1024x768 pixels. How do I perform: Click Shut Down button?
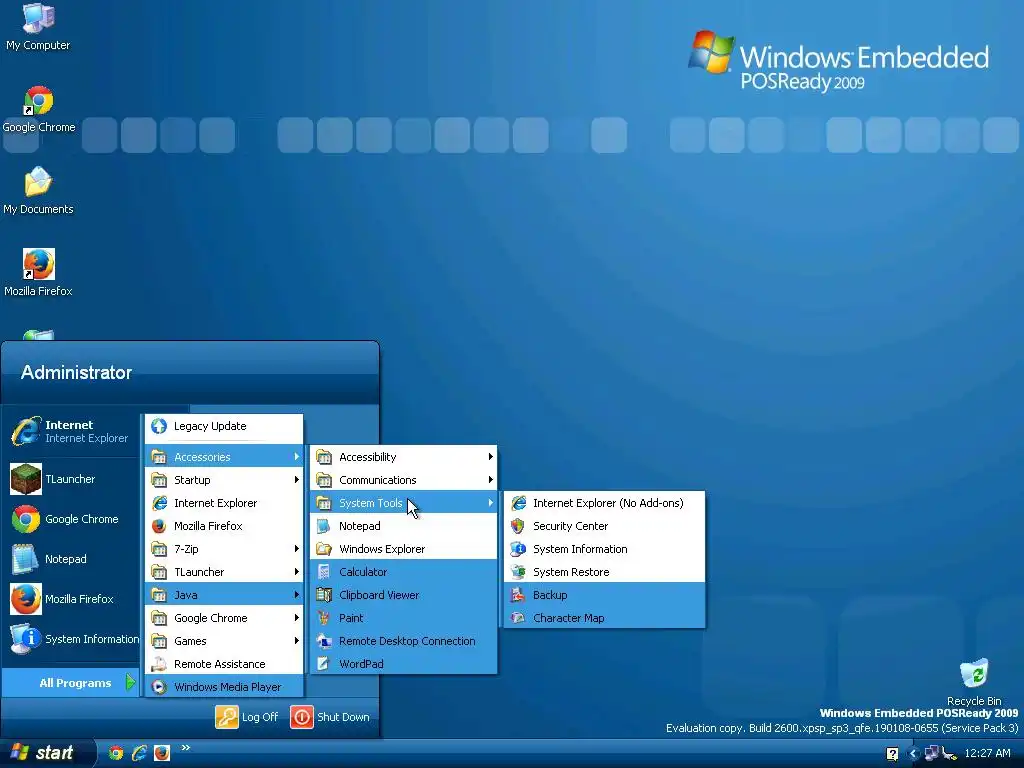point(330,716)
